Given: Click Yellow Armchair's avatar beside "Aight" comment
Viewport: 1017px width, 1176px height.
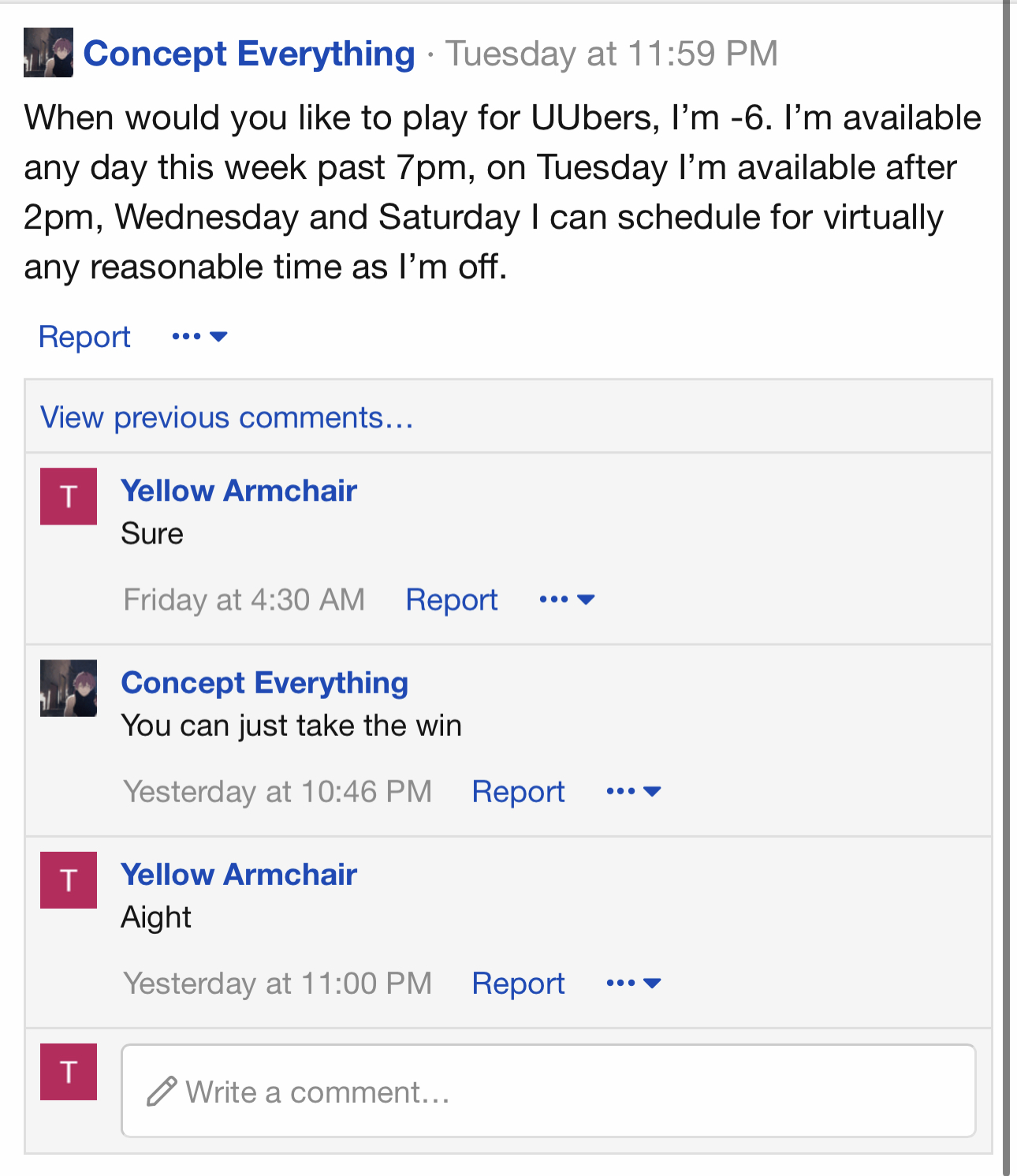Looking at the screenshot, I should pos(69,880).
